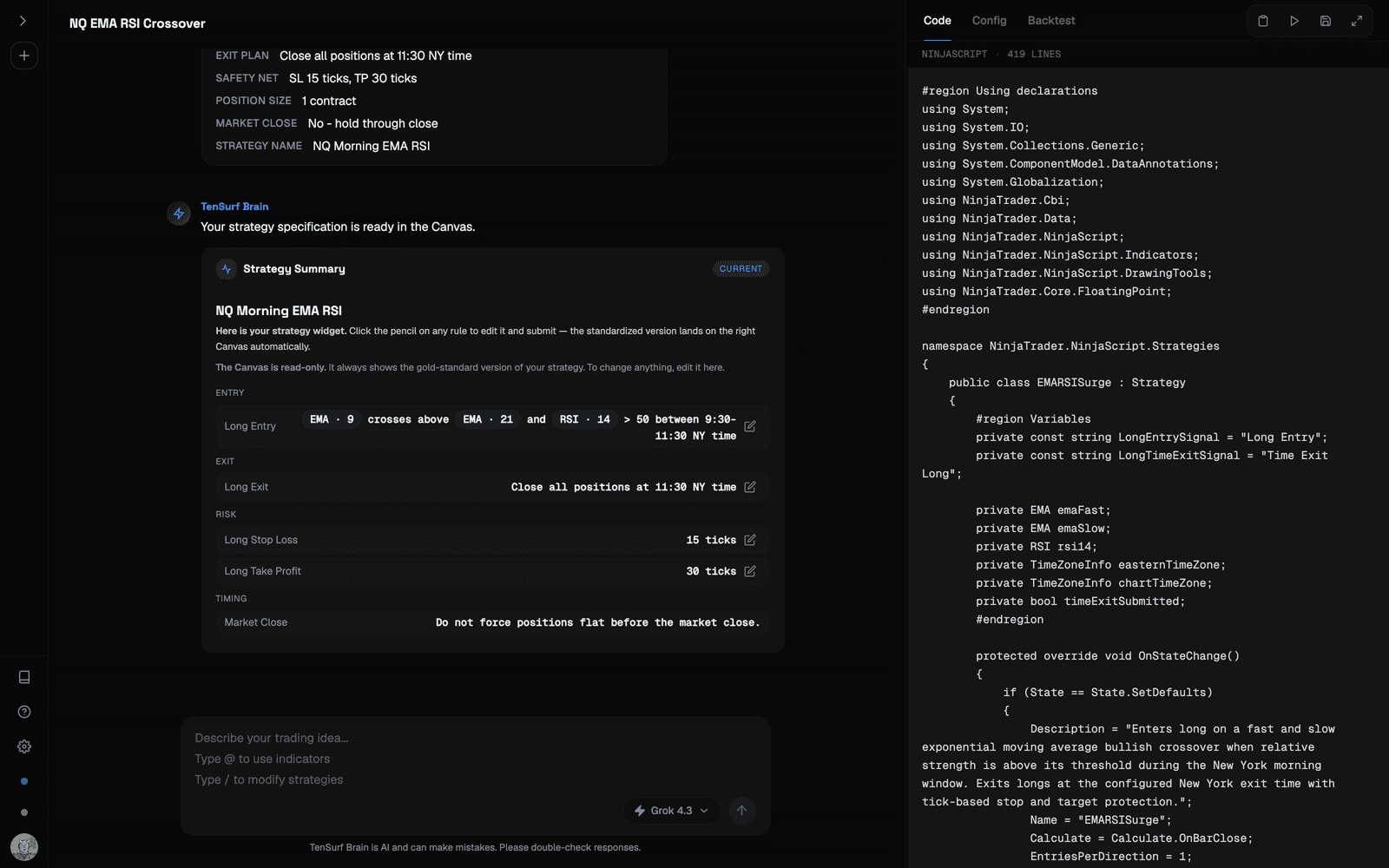Image resolution: width=1389 pixels, height=868 pixels.
Task: Expand the sidebar with the chevron arrow
Action: (x=23, y=21)
